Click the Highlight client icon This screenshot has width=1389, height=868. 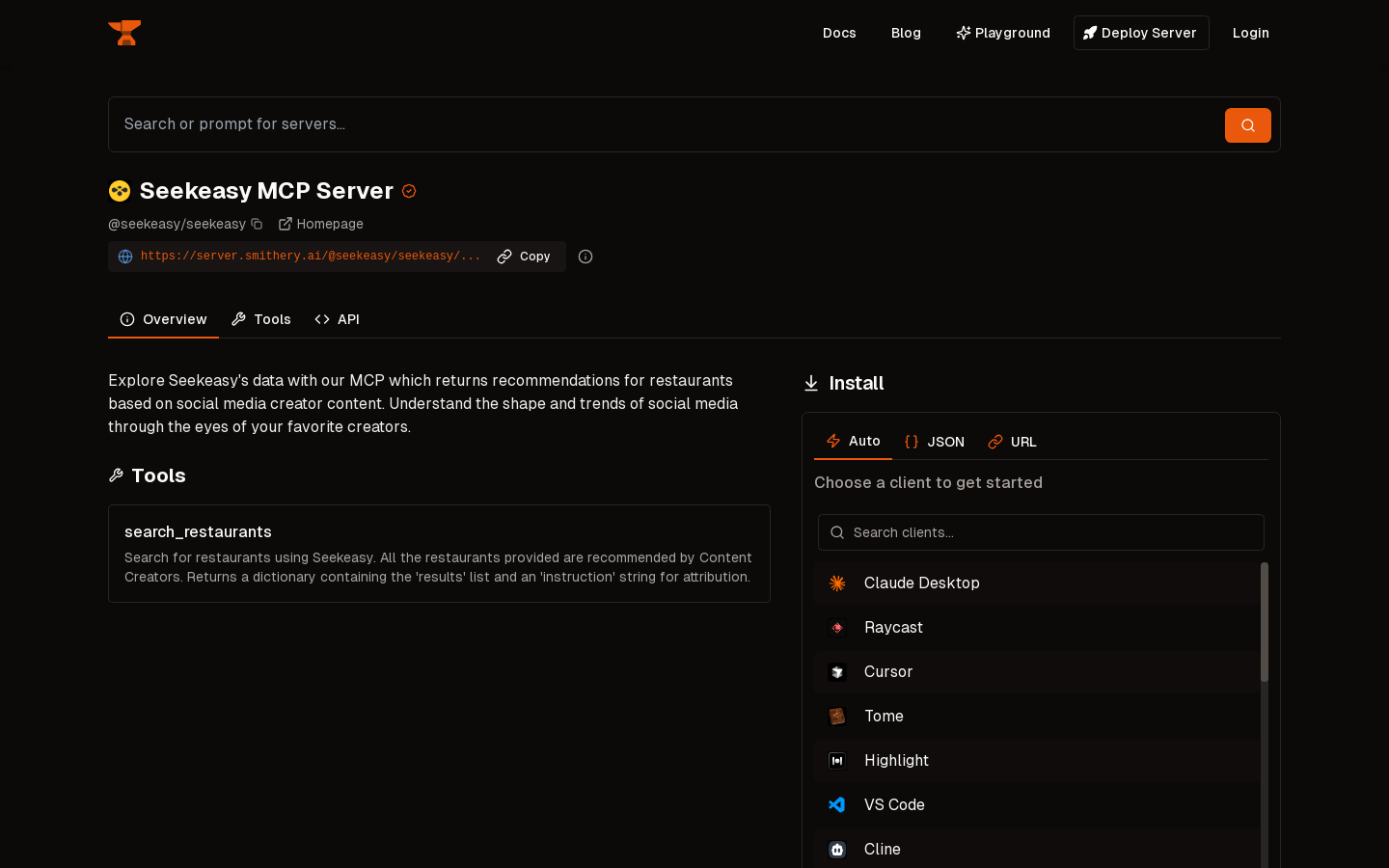click(837, 761)
